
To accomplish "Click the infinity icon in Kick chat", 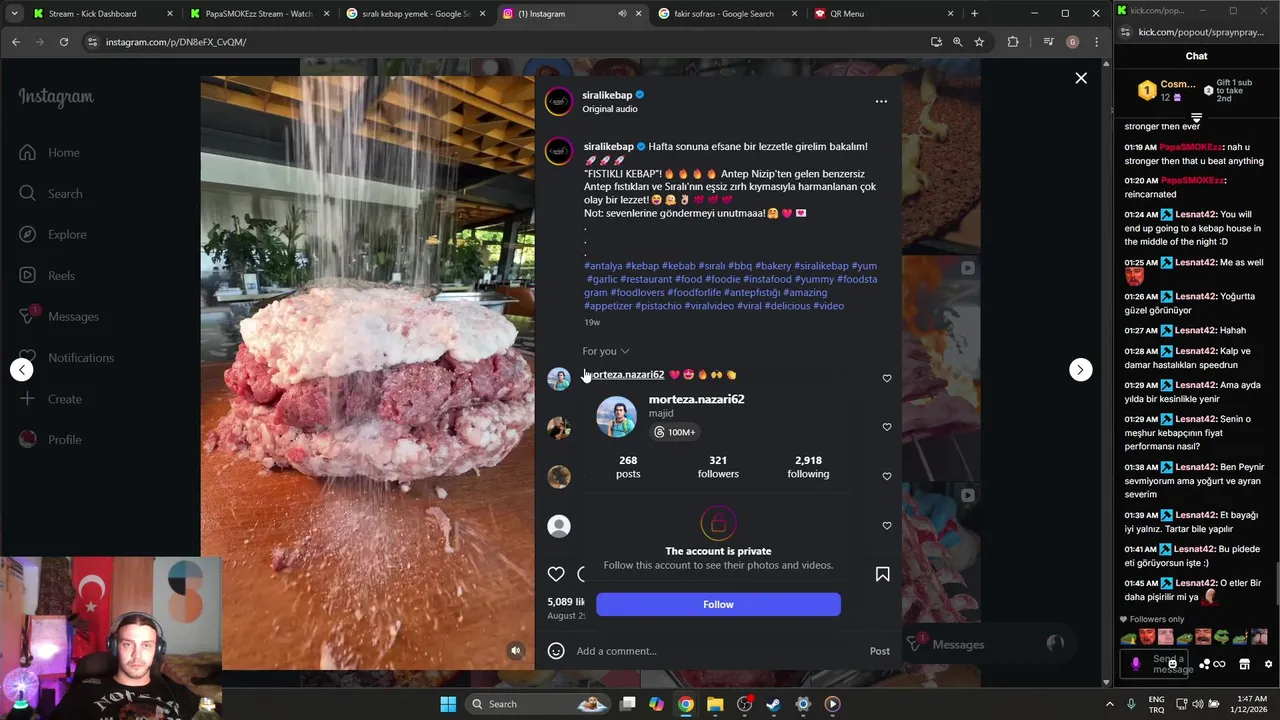I will click(x=1219, y=664).
